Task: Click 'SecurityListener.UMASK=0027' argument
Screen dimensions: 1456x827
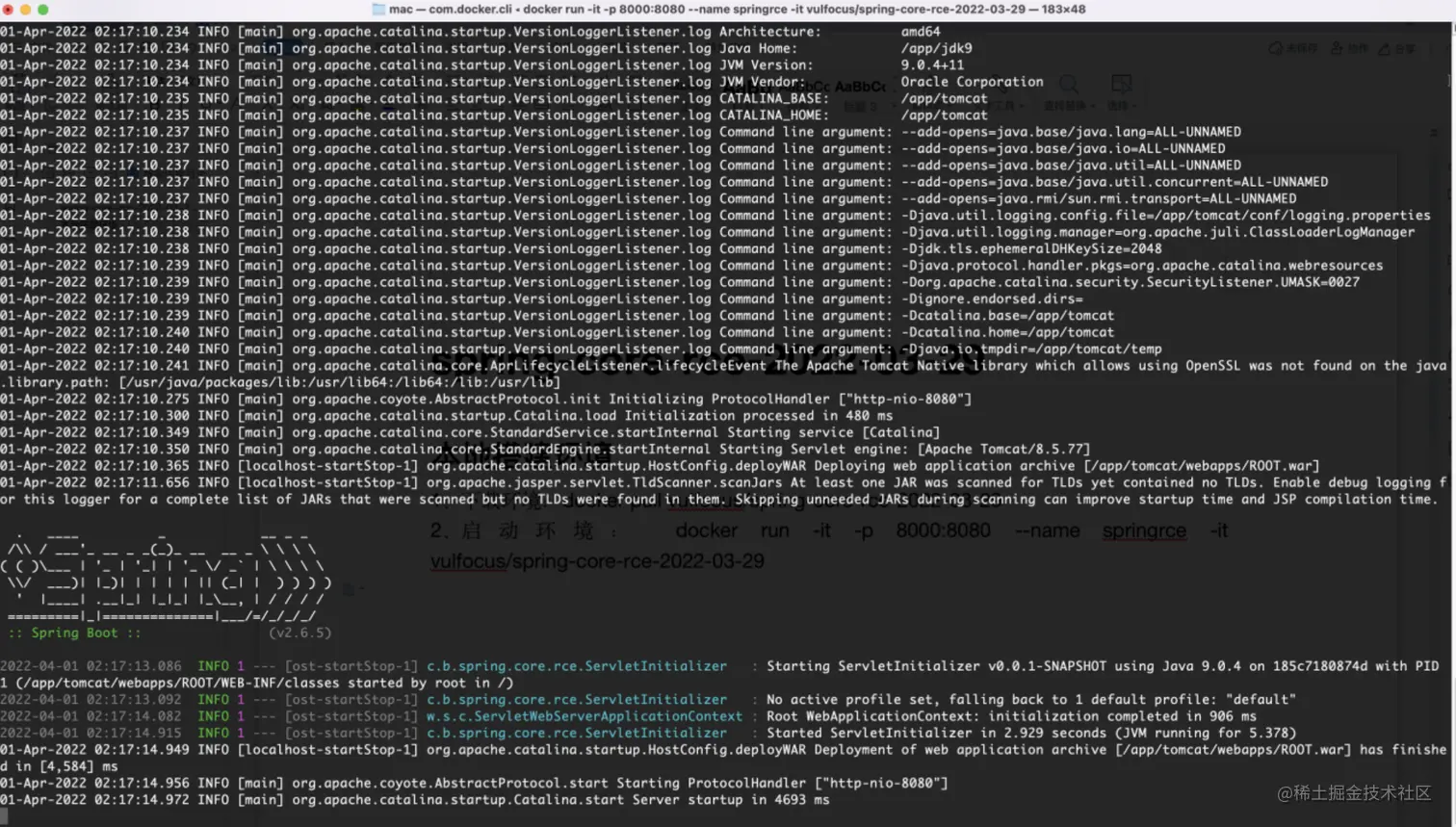Action: [x=1131, y=282]
